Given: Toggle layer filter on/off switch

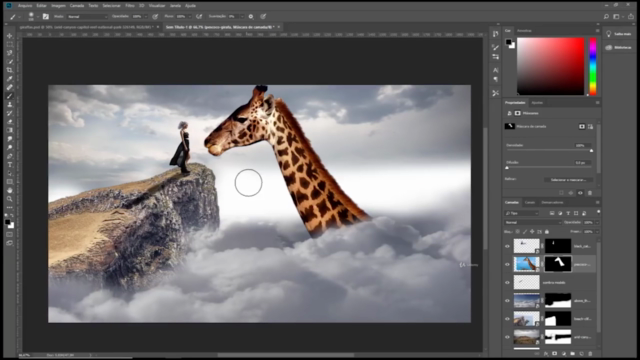Looking at the screenshot, I should pyautogui.click(x=598, y=212).
